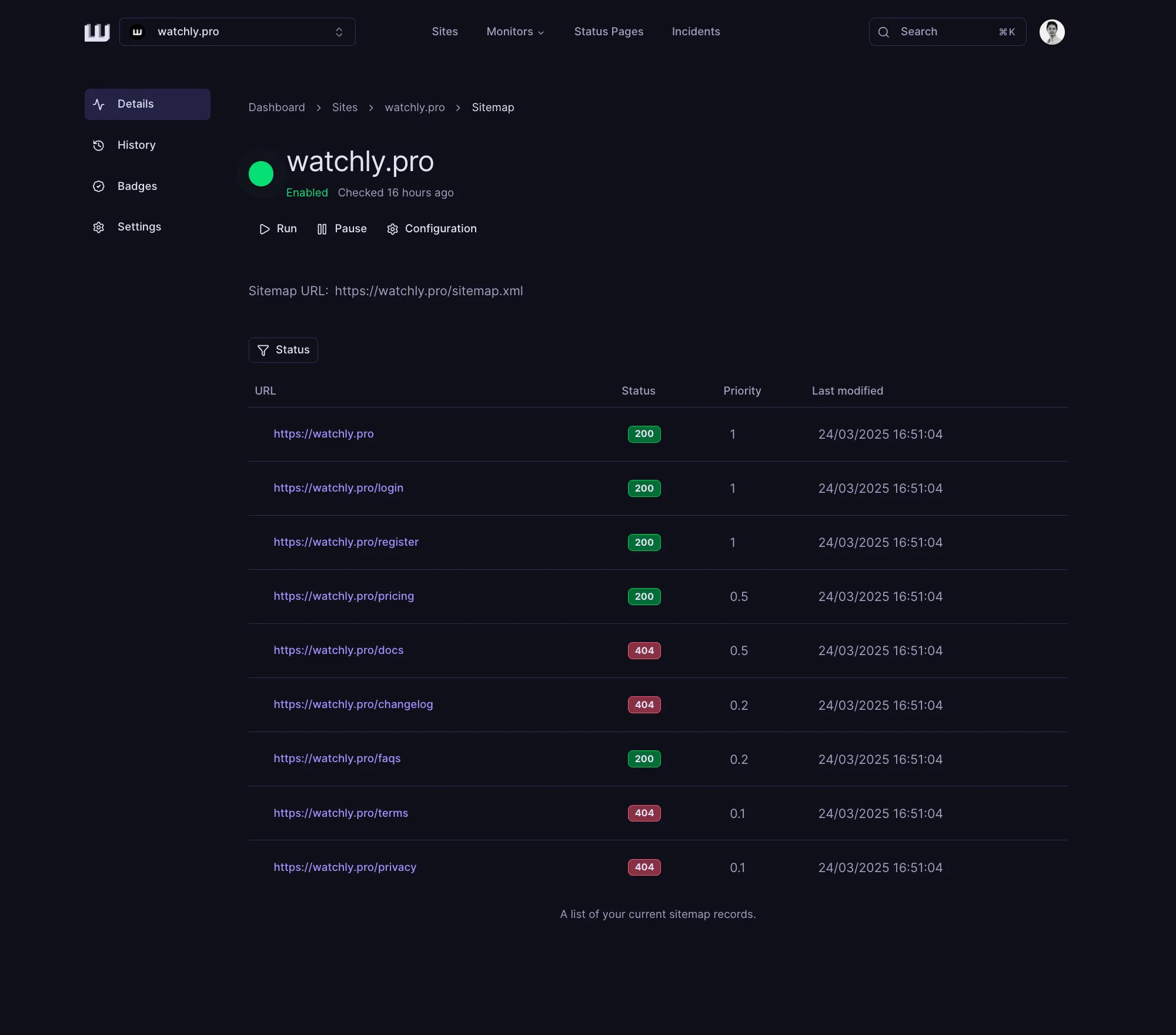Pause the sitemap monitor
This screenshot has width=1176, height=1035.
342,229
